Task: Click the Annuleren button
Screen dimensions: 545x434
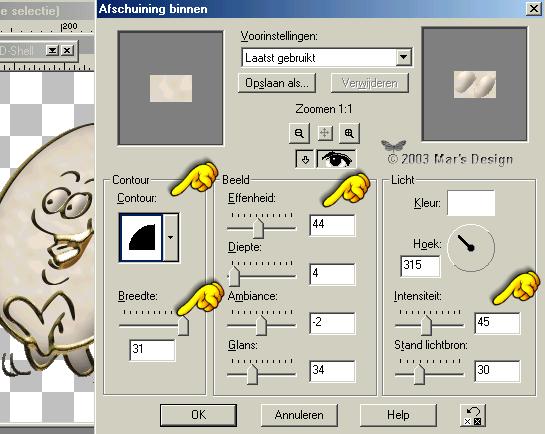Action: click(x=299, y=415)
